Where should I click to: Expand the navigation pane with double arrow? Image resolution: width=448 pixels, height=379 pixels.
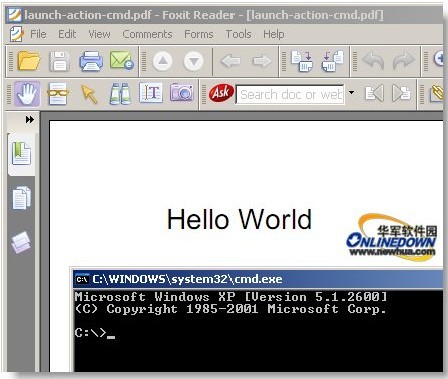(x=30, y=120)
